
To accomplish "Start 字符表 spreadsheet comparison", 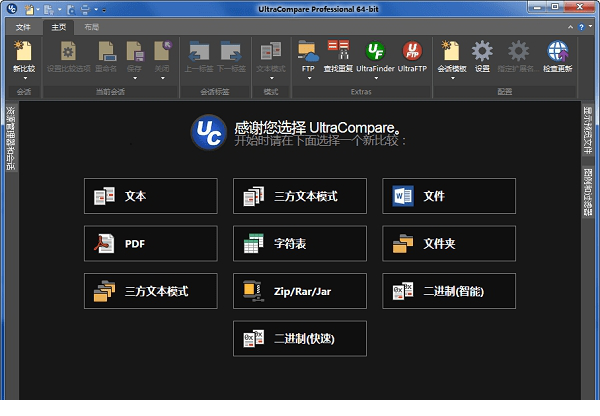I will 300,243.
